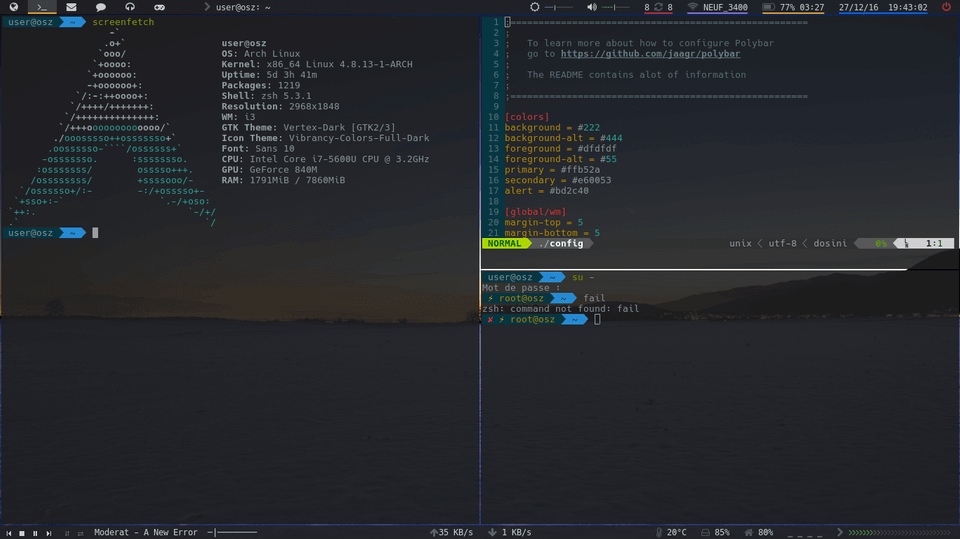Image resolution: width=960 pixels, height=539 pixels.
Task: Click the 1 KB/s download rate
Action: (x=516, y=532)
